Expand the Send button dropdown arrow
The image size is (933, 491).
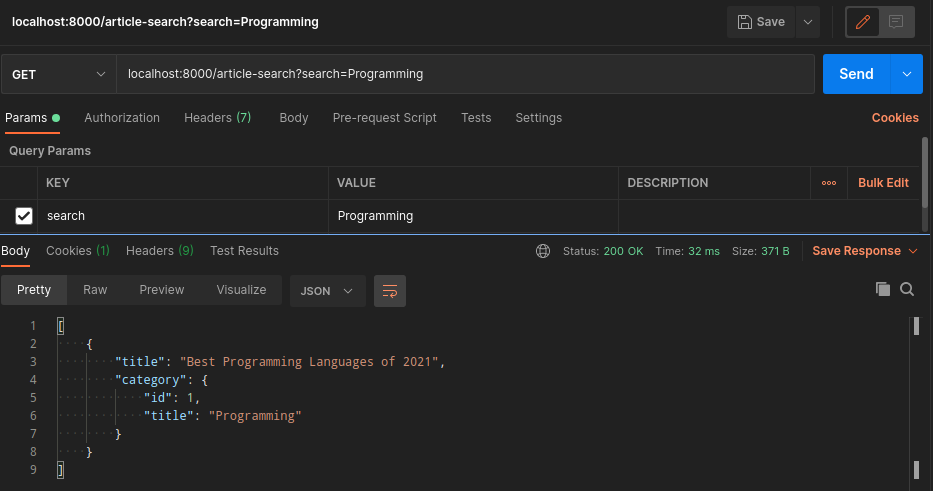click(x=906, y=74)
